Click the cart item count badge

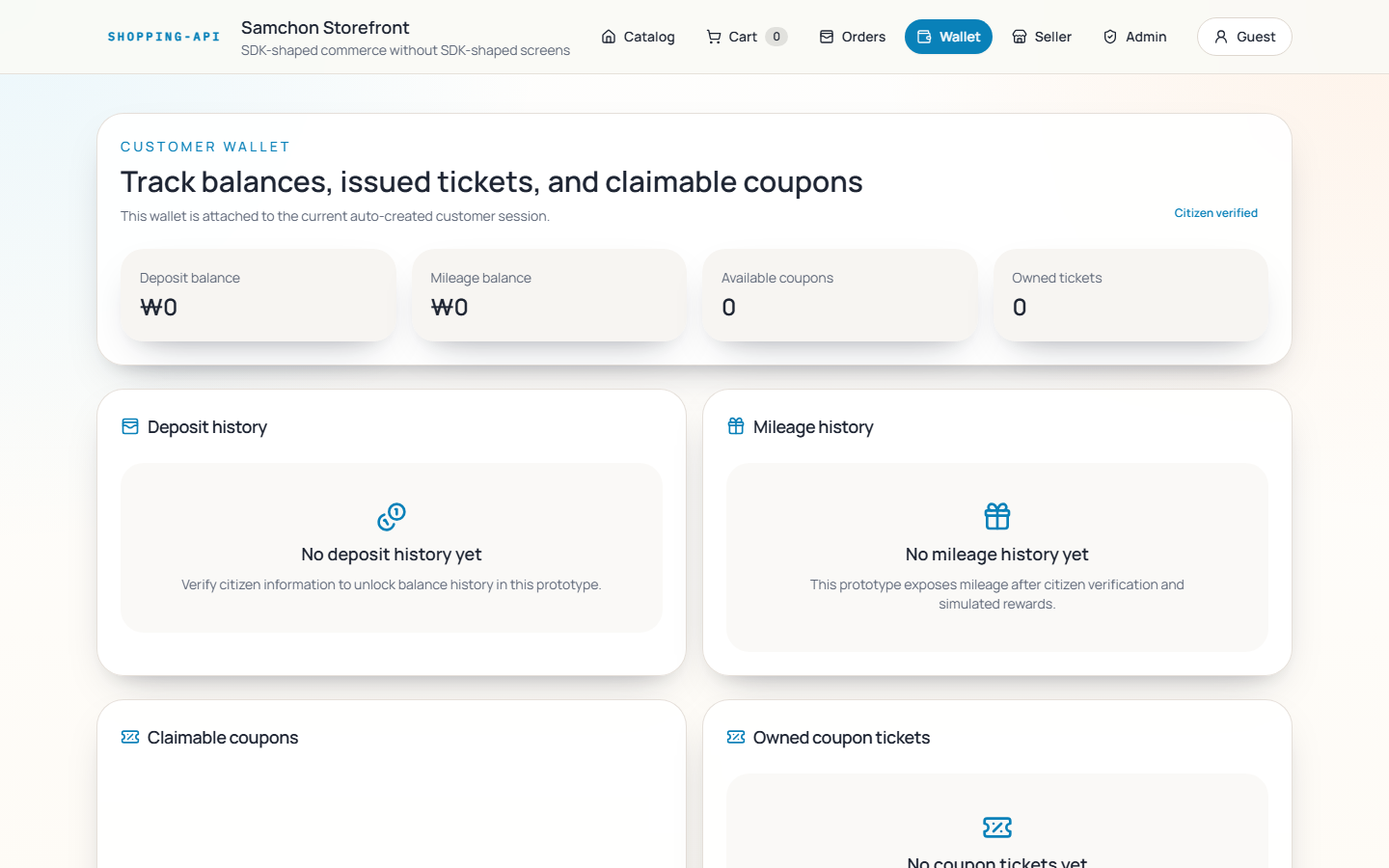pos(776,37)
